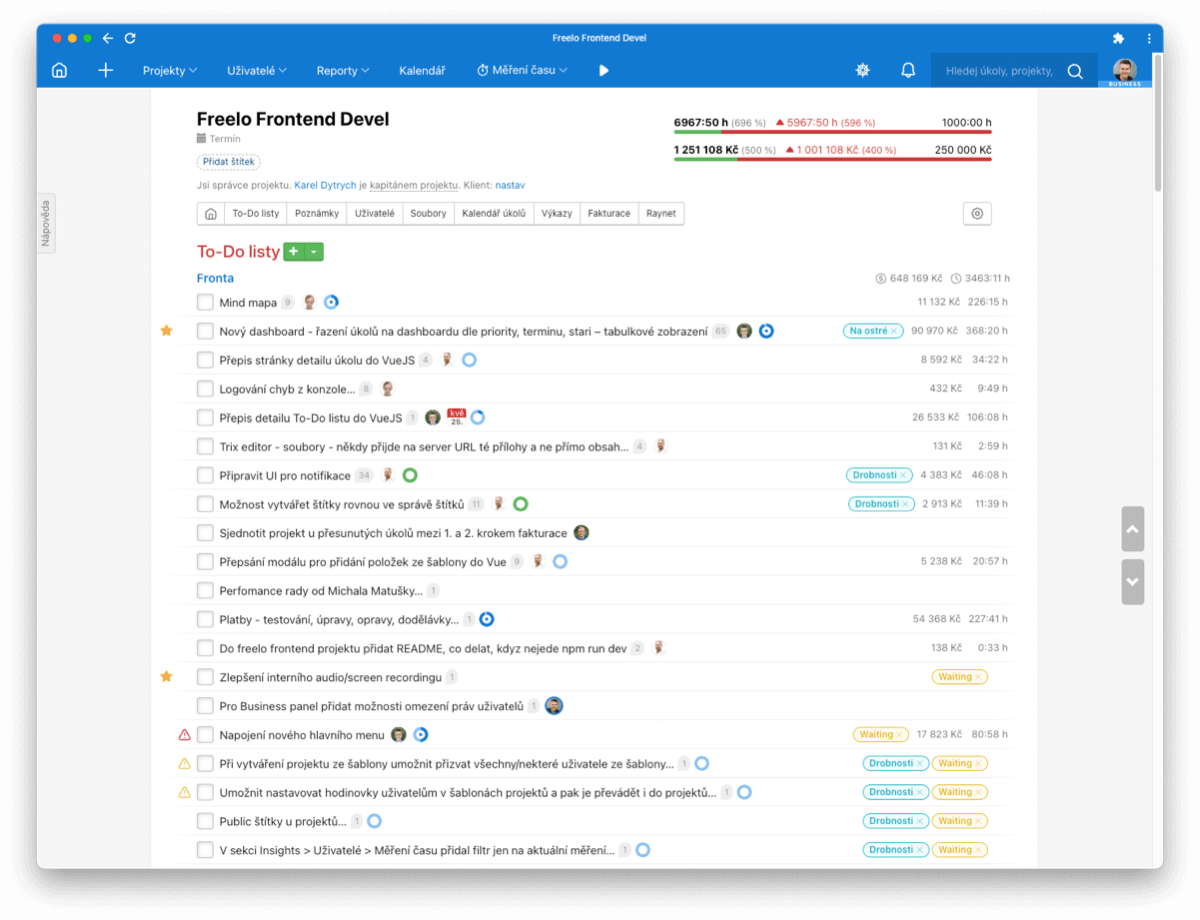Mark Nový dashboard task as done
The height and width of the screenshot is (920, 1200).
205,331
